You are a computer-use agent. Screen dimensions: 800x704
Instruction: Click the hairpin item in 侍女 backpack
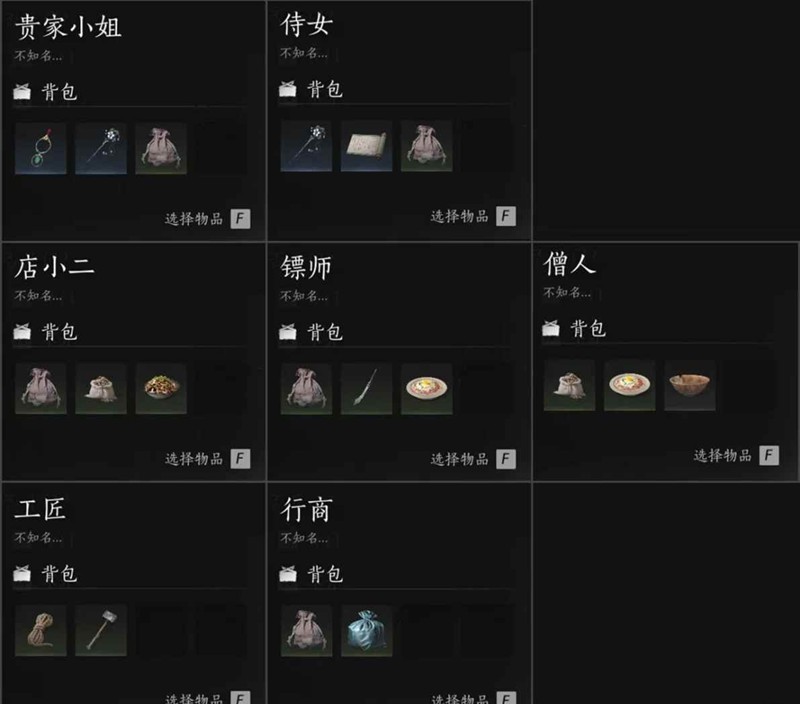coord(306,146)
